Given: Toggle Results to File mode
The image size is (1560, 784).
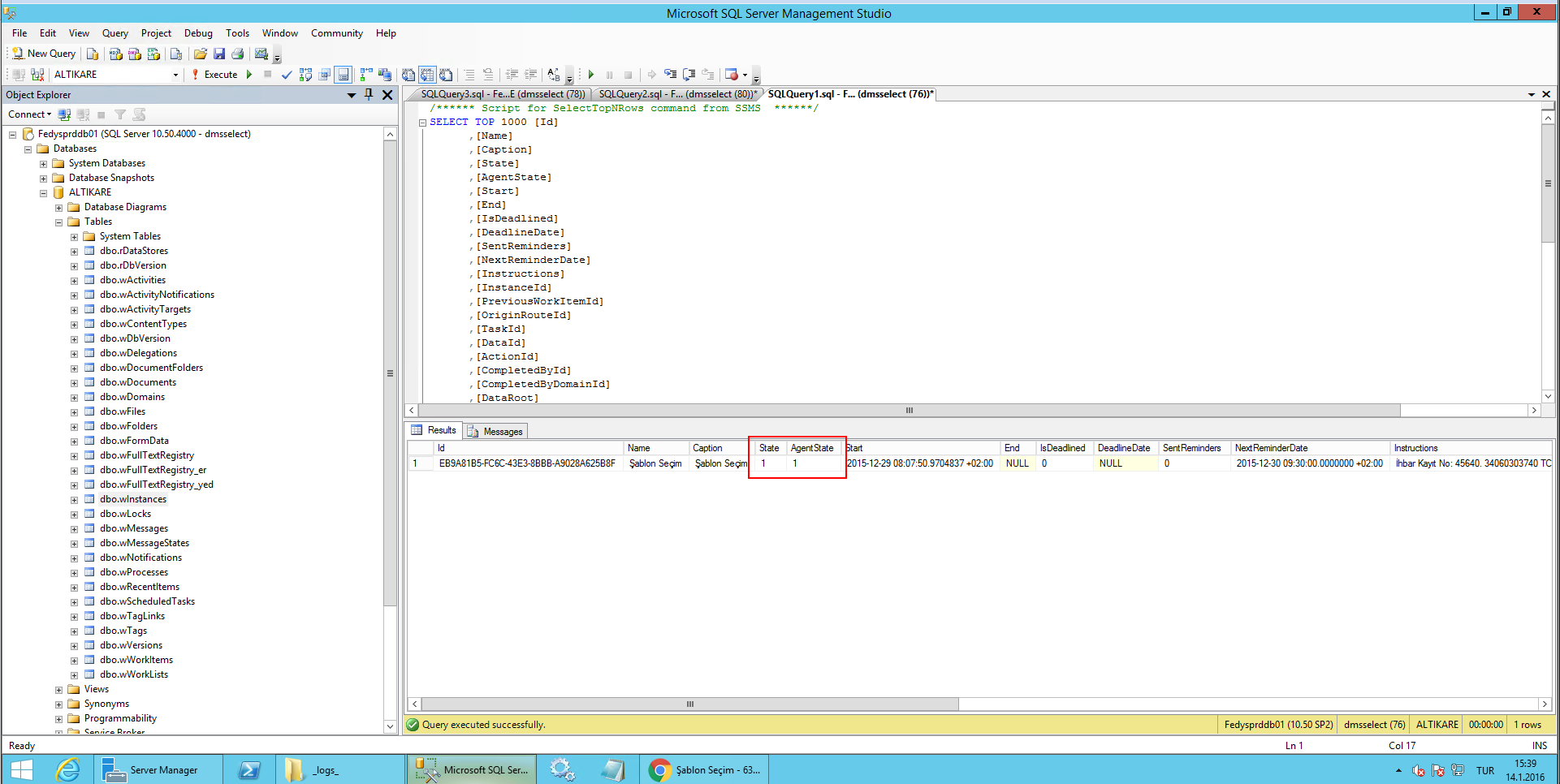Looking at the screenshot, I should [x=447, y=75].
